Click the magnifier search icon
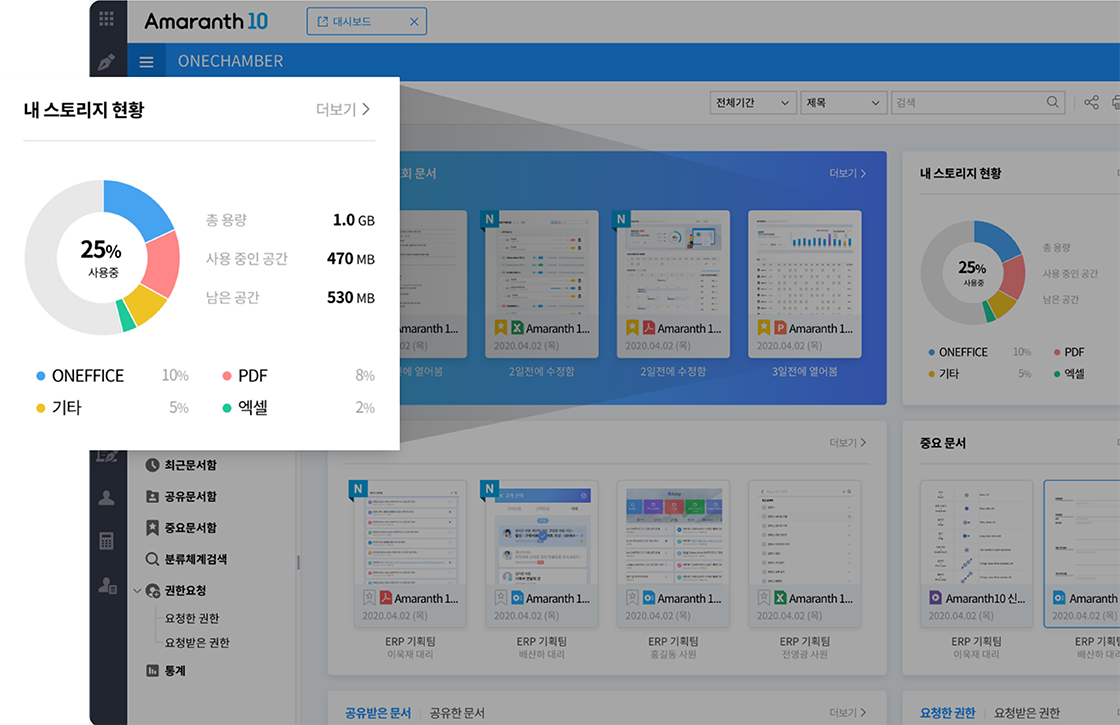 tap(1053, 102)
